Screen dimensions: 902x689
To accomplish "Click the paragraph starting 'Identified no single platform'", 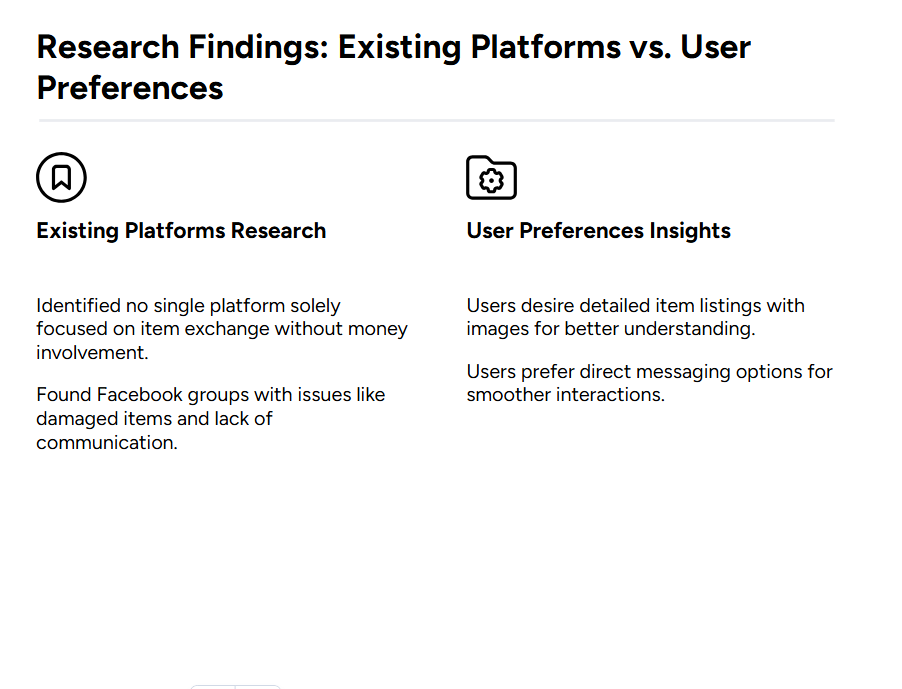I will pyautogui.click(x=222, y=329).
